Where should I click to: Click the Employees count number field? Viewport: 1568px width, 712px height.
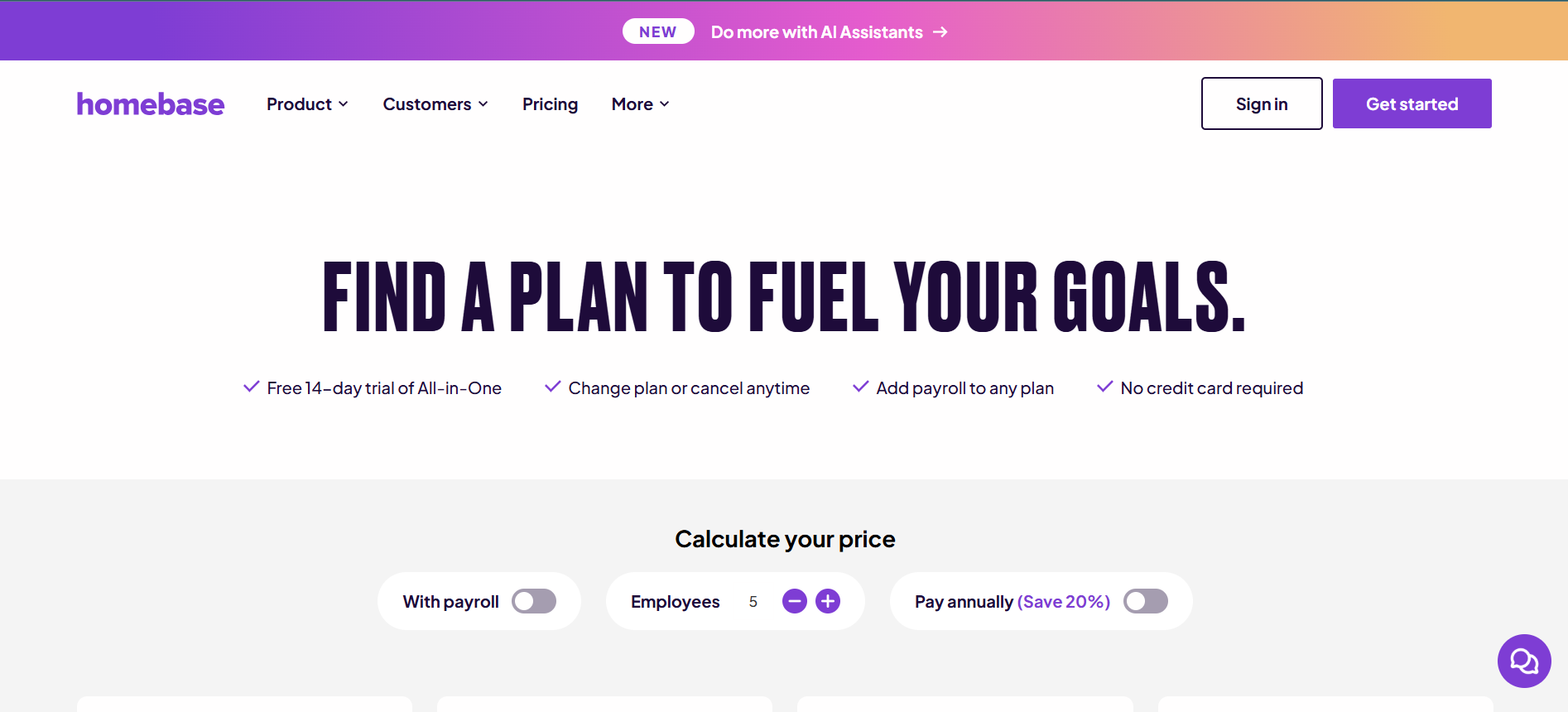[753, 602]
